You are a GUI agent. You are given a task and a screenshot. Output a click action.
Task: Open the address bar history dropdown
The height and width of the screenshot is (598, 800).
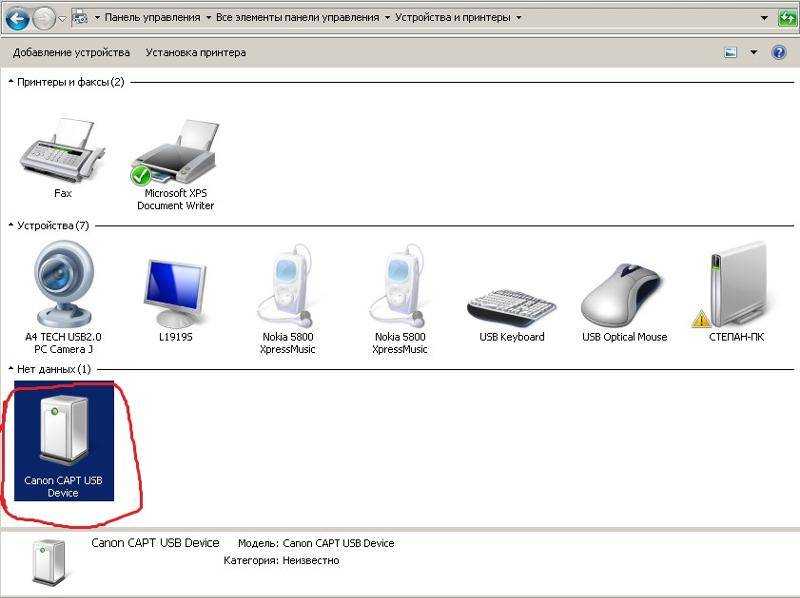[x=764, y=18]
